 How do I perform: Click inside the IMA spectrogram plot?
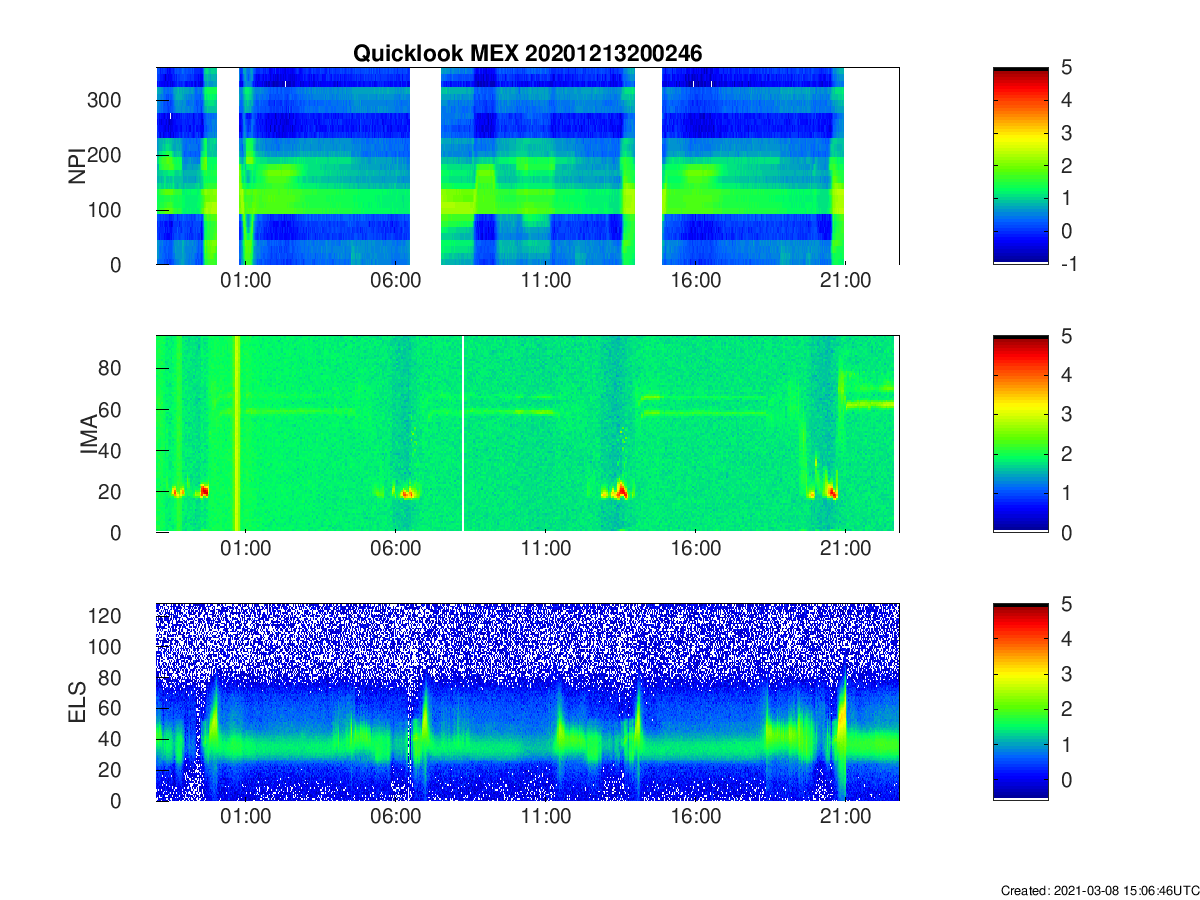point(527,434)
